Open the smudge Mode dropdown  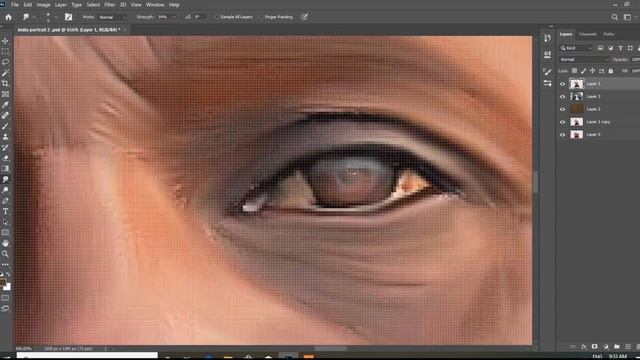pos(113,17)
